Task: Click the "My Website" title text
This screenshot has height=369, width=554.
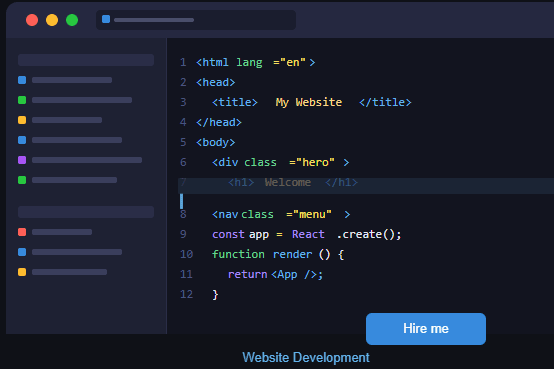Action: (x=309, y=102)
